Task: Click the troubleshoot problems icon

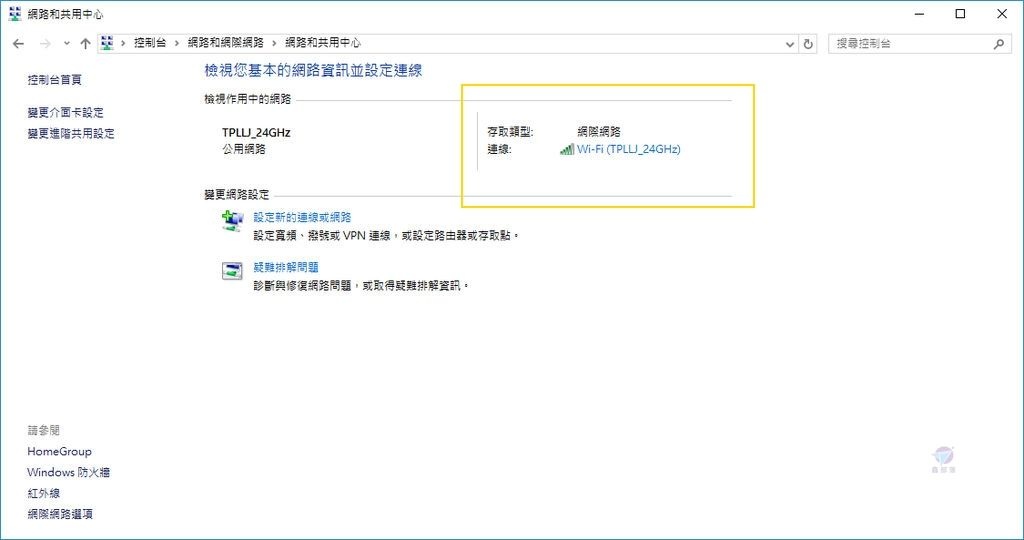Action: tap(232, 270)
